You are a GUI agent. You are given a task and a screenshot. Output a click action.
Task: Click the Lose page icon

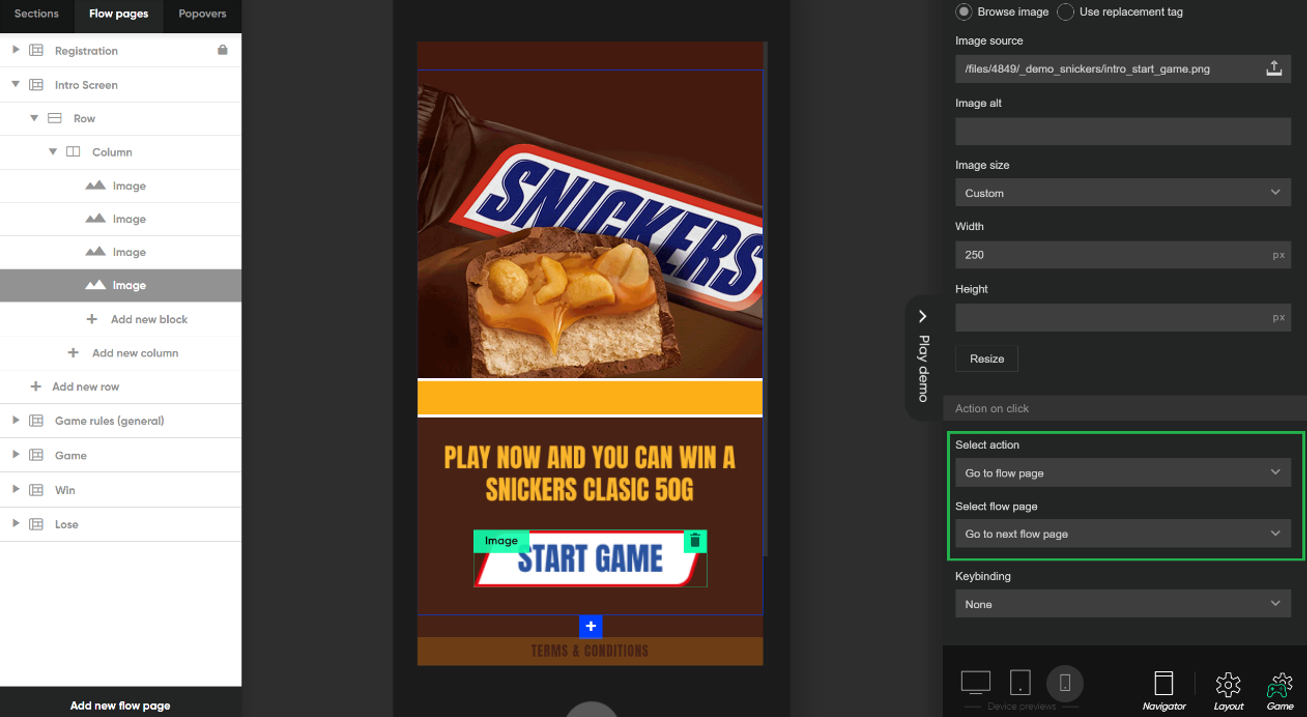(36, 524)
